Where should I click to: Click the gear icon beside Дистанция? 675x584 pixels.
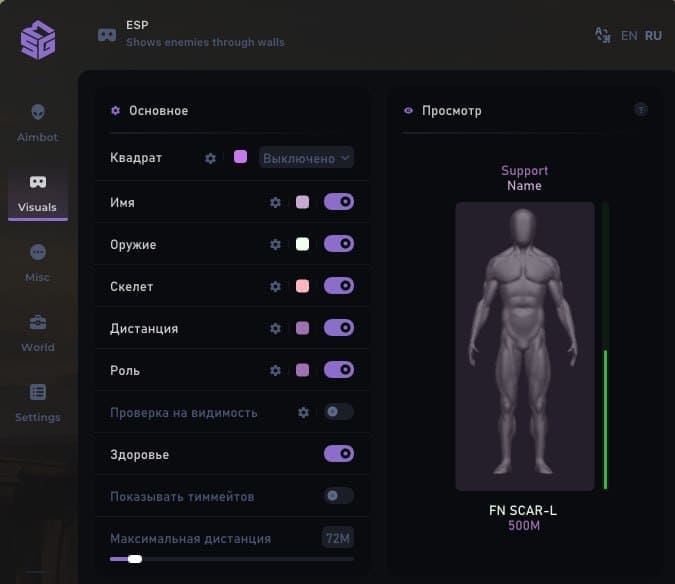tap(275, 329)
